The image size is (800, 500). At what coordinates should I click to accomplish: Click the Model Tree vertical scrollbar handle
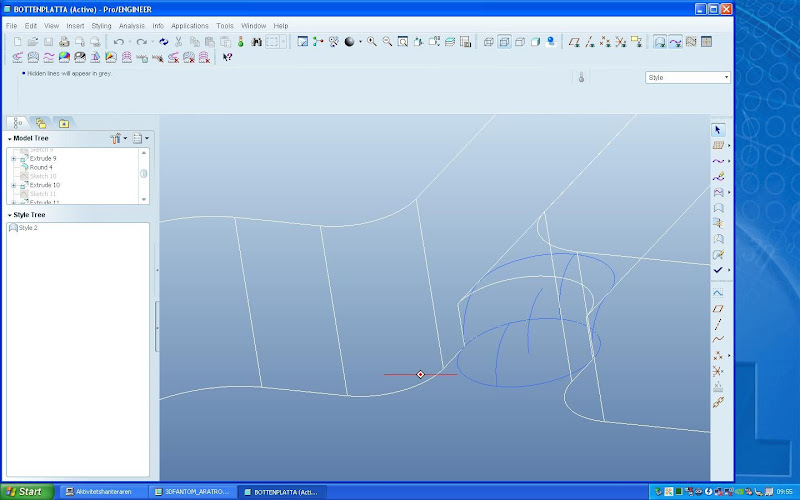click(x=144, y=173)
